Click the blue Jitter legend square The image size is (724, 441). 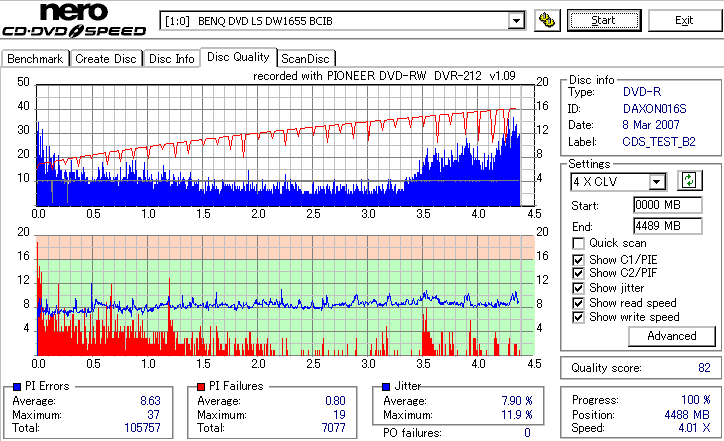click(x=386, y=387)
